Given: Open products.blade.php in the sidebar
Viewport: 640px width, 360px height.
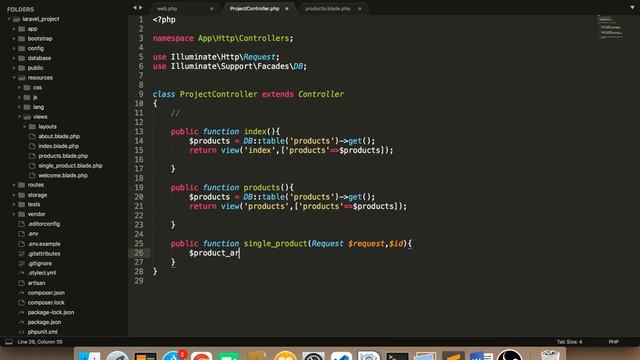Looking at the screenshot, I should click(x=63, y=156).
